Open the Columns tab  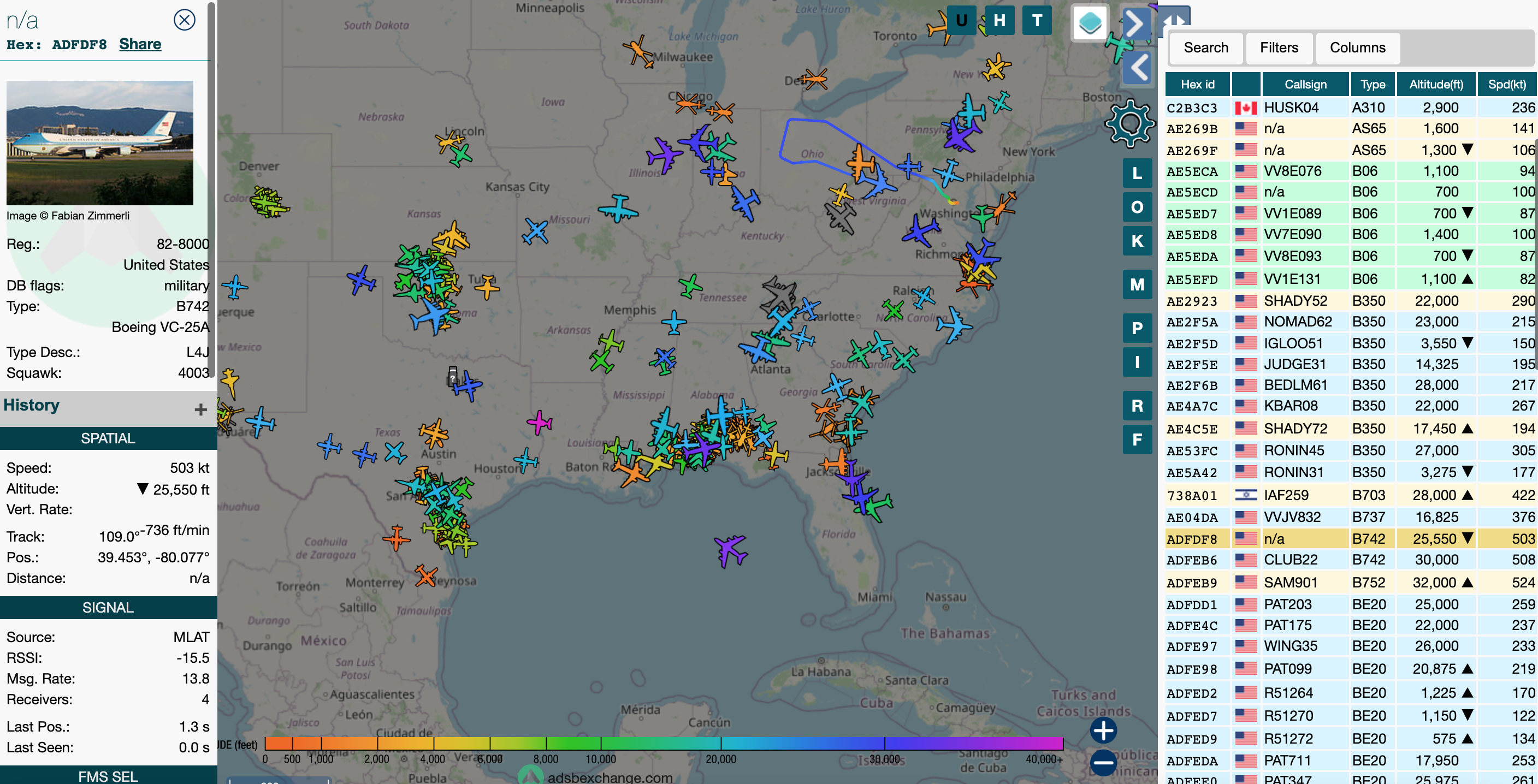(1358, 47)
